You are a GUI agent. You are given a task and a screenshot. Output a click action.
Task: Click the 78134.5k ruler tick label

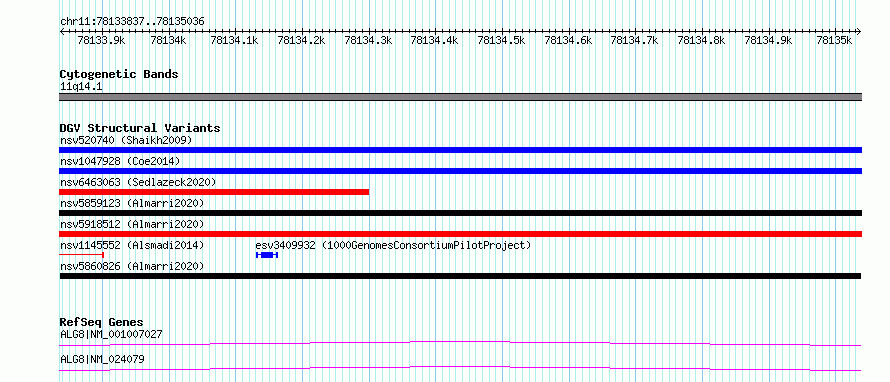click(x=501, y=40)
